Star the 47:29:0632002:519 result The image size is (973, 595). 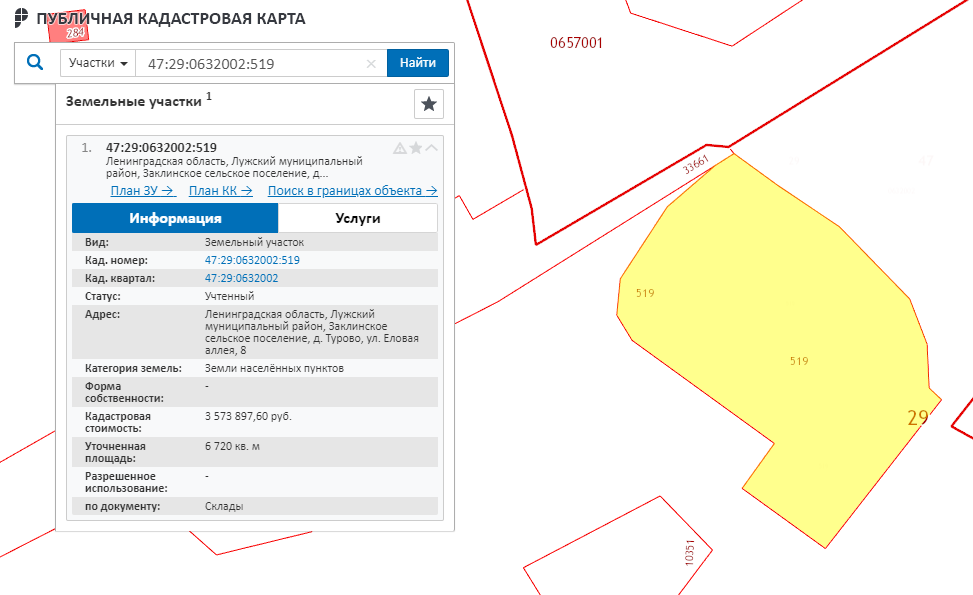[416, 148]
